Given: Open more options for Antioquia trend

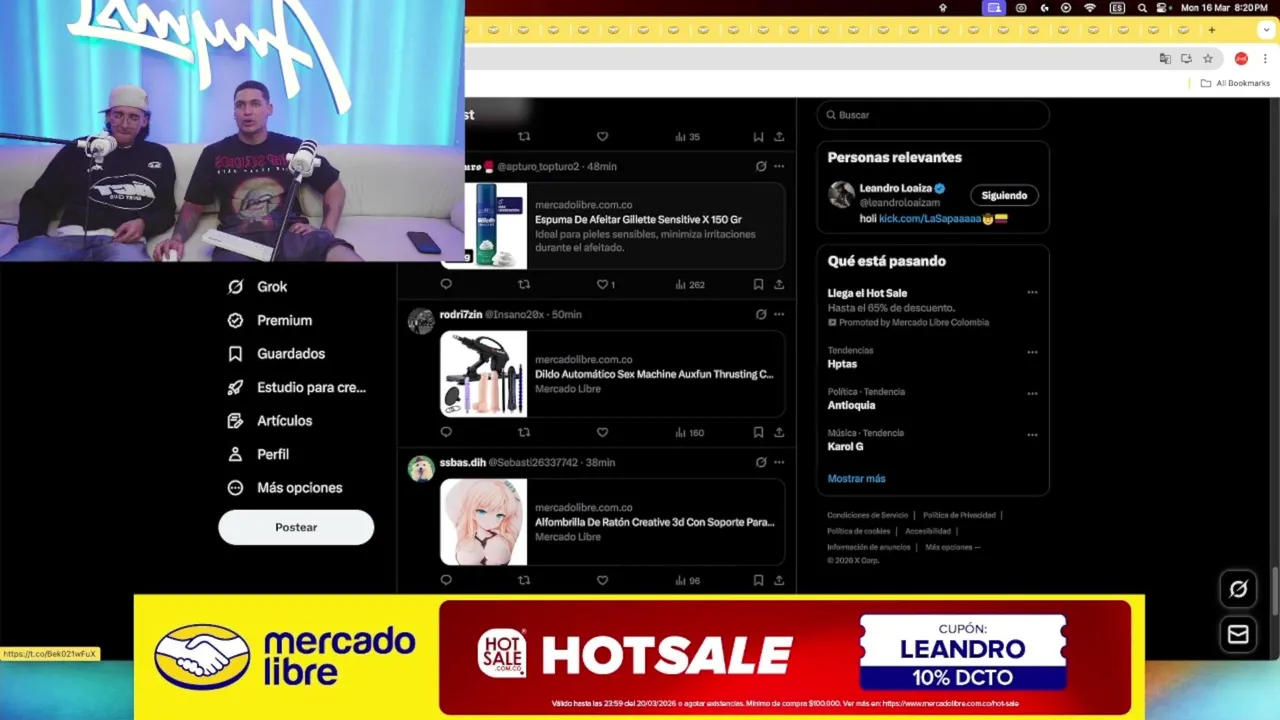Looking at the screenshot, I should [x=1032, y=393].
